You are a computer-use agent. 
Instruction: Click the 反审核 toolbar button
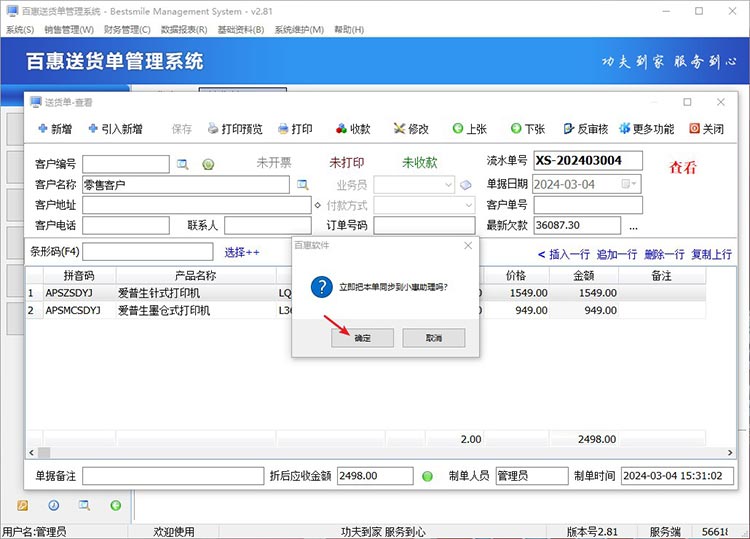click(586, 129)
